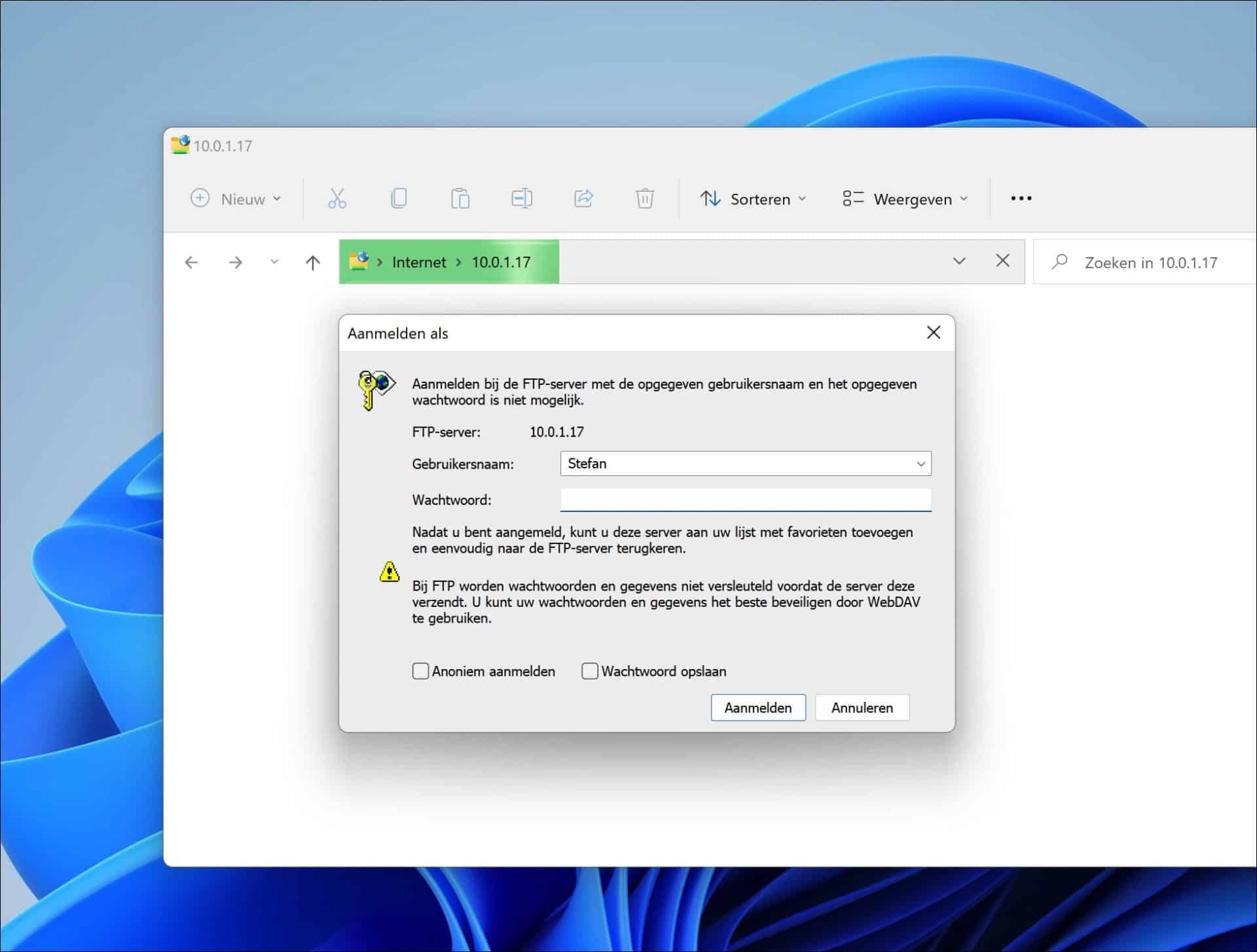Open the See more ellipsis menu
The width and height of the screenshot is (1257, 952).
(1021, 198)
